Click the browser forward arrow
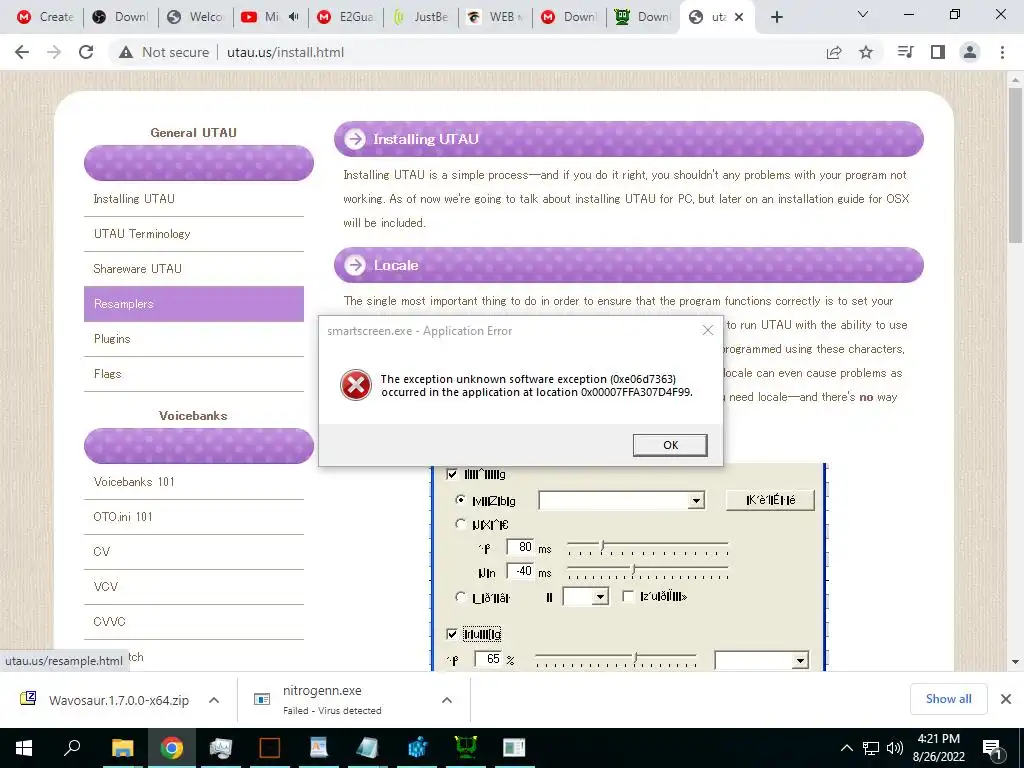This screenshot has height=768, width=1024. coord(54,52)
